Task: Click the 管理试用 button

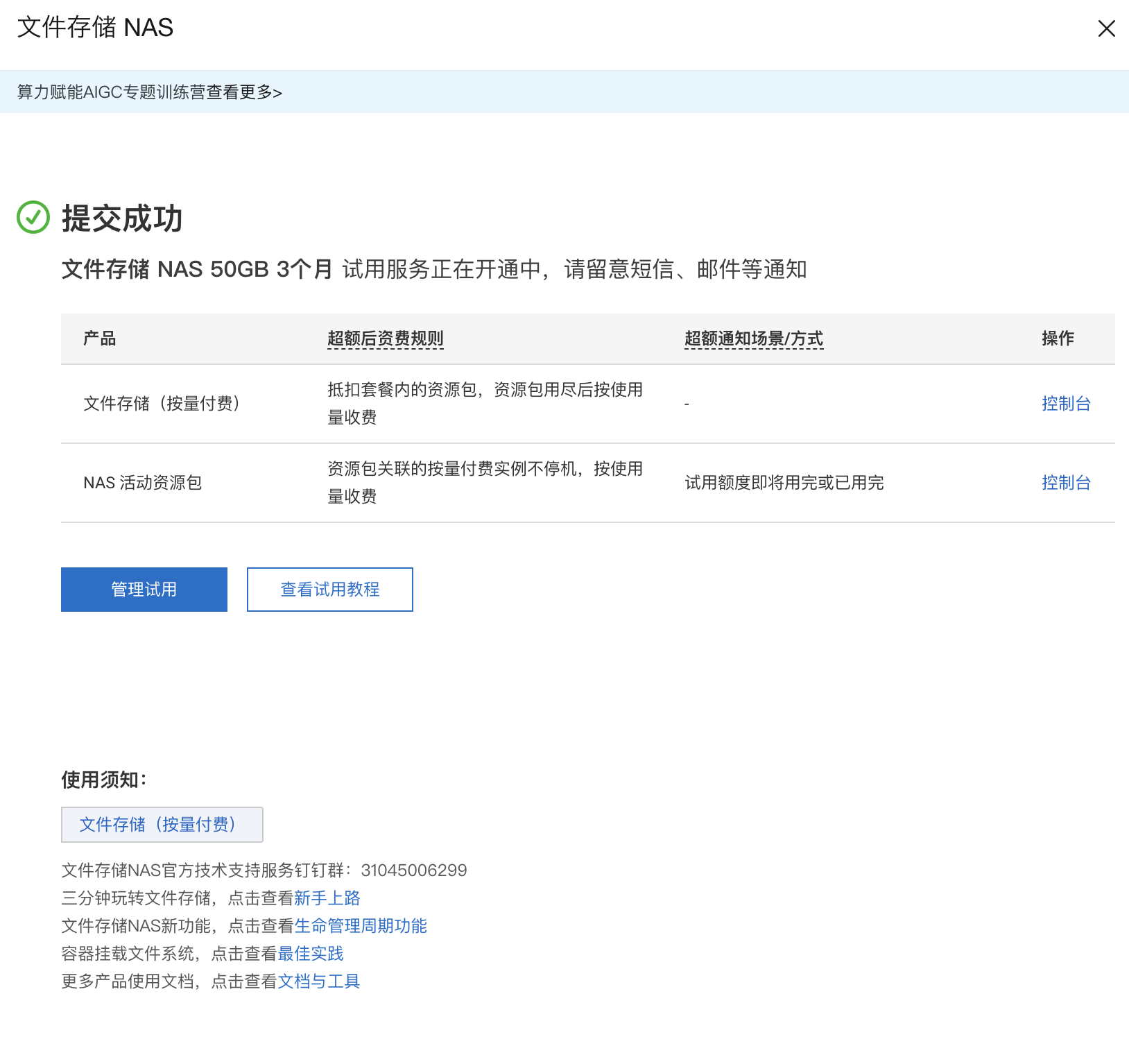Action: 144,590
